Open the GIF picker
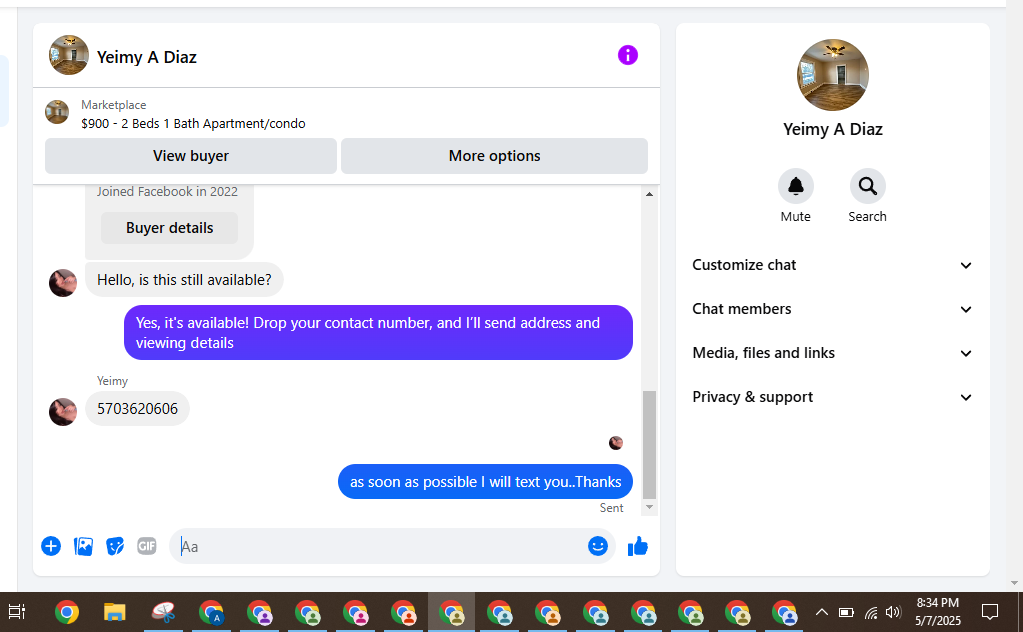Viewport: 1023px width, 632px height. [x=147, y=546]
